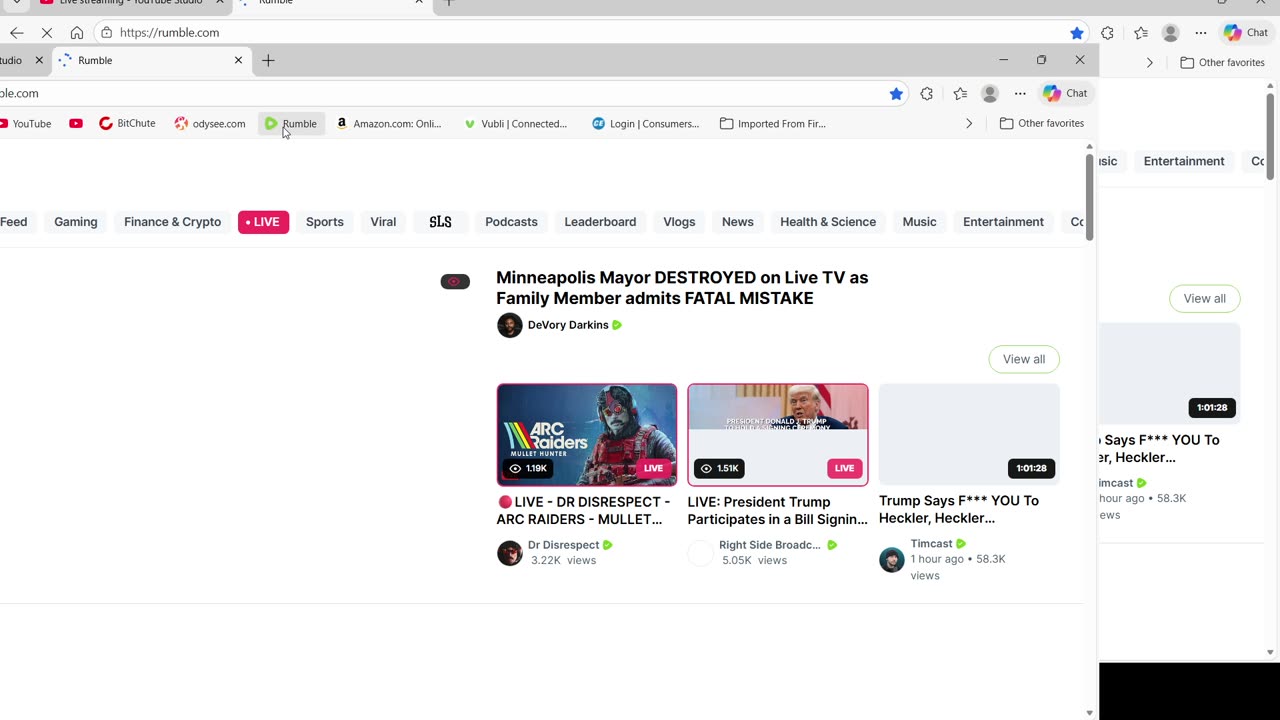
Task: Open profile menu in outer browser toolbar
Action: (x=1170, y=33)
